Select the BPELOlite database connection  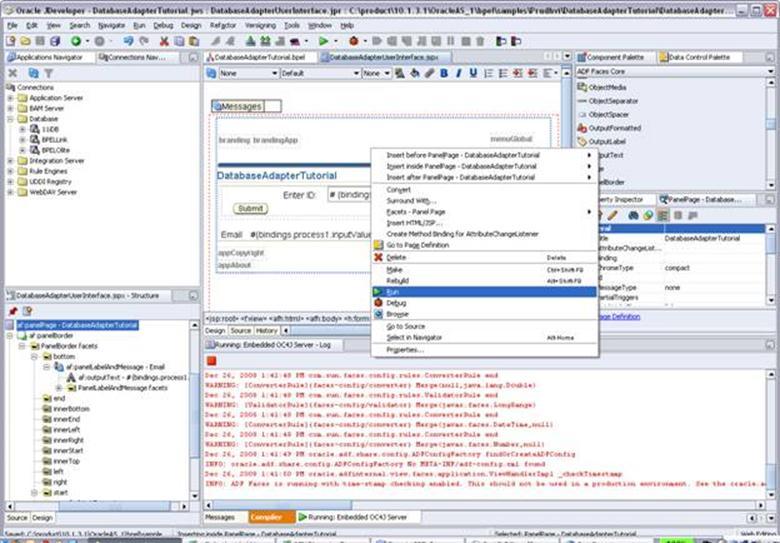55,150
